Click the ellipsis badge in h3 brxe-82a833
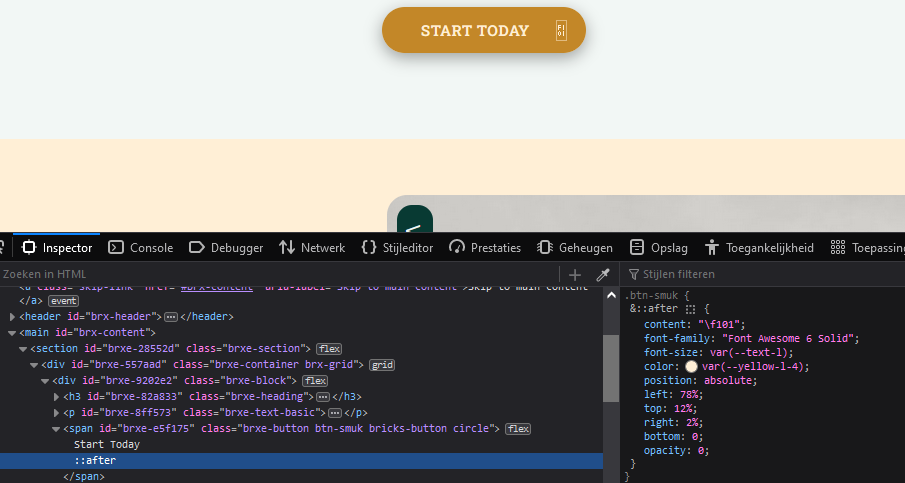 [x=323, y=397]
